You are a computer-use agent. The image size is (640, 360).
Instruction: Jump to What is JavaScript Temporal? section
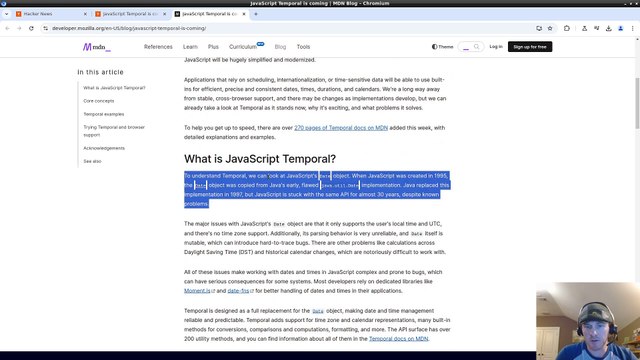tap(114, 88)
